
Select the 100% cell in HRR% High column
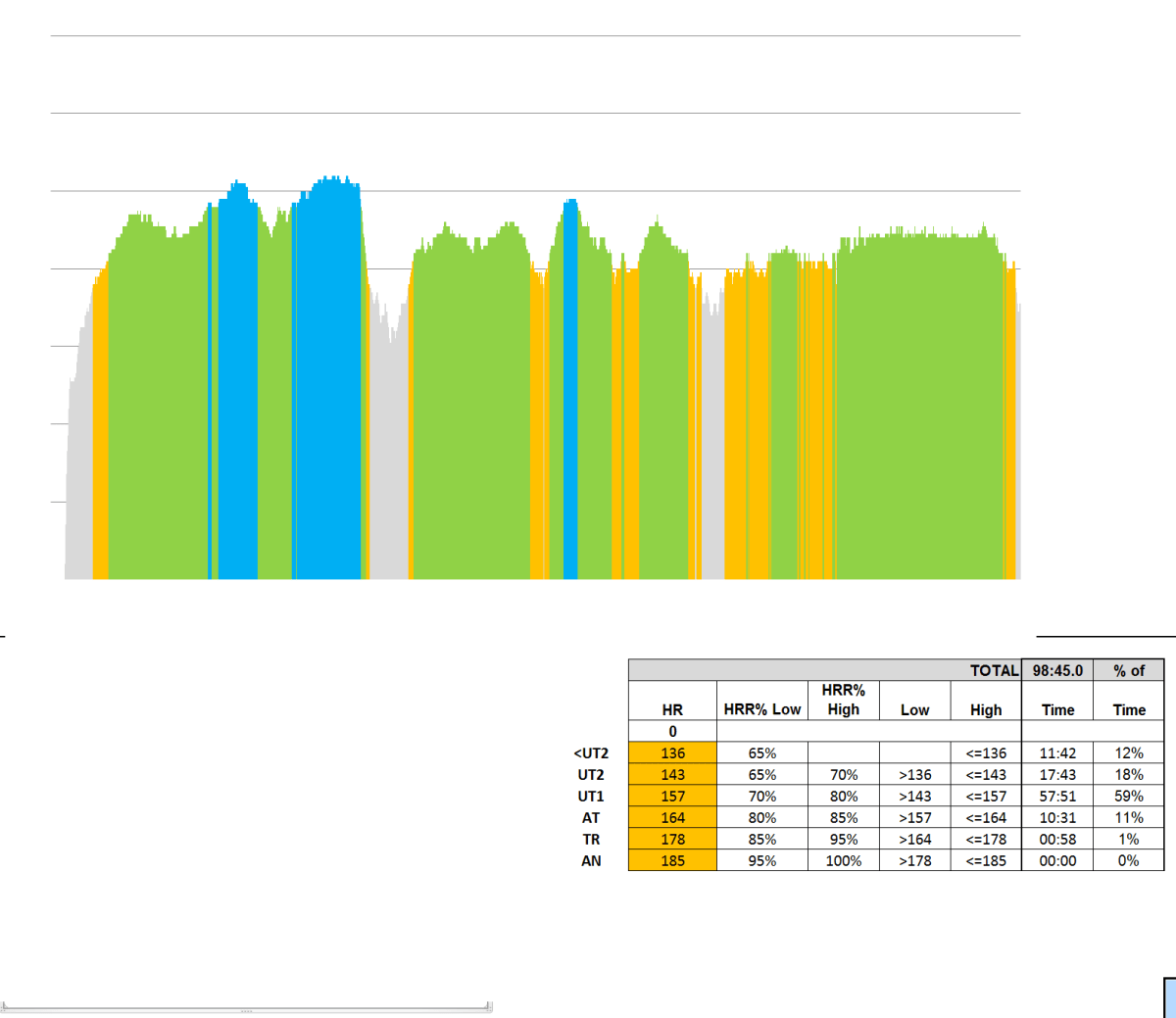pyautogui.click(x=843, y=861)
